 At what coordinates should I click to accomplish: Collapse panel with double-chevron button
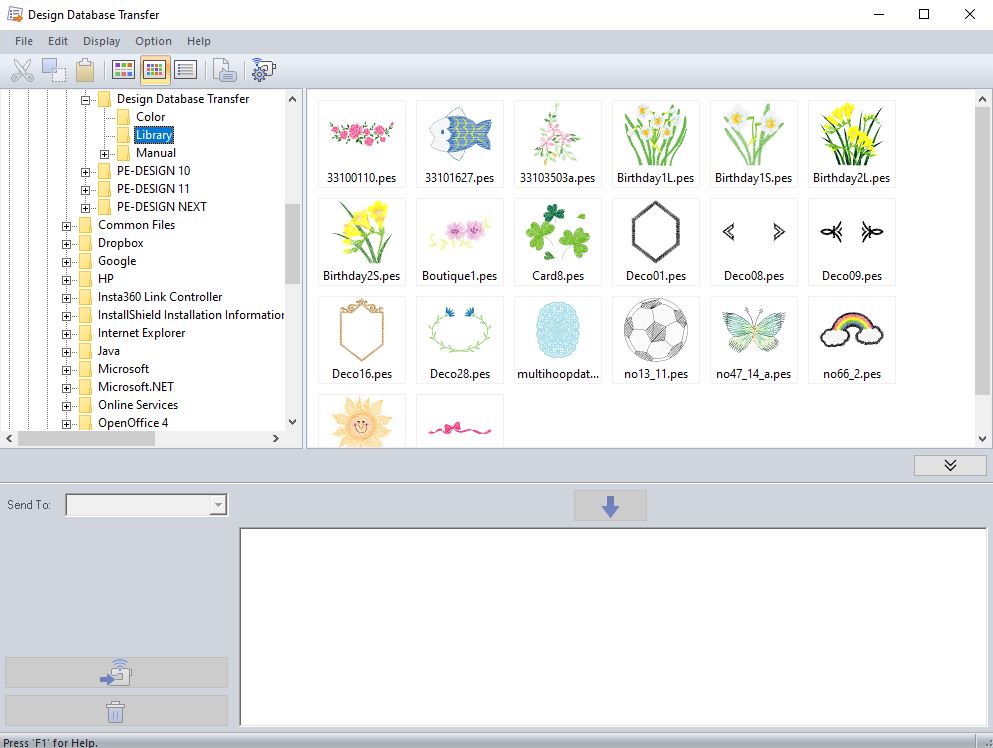click(949, 466)
